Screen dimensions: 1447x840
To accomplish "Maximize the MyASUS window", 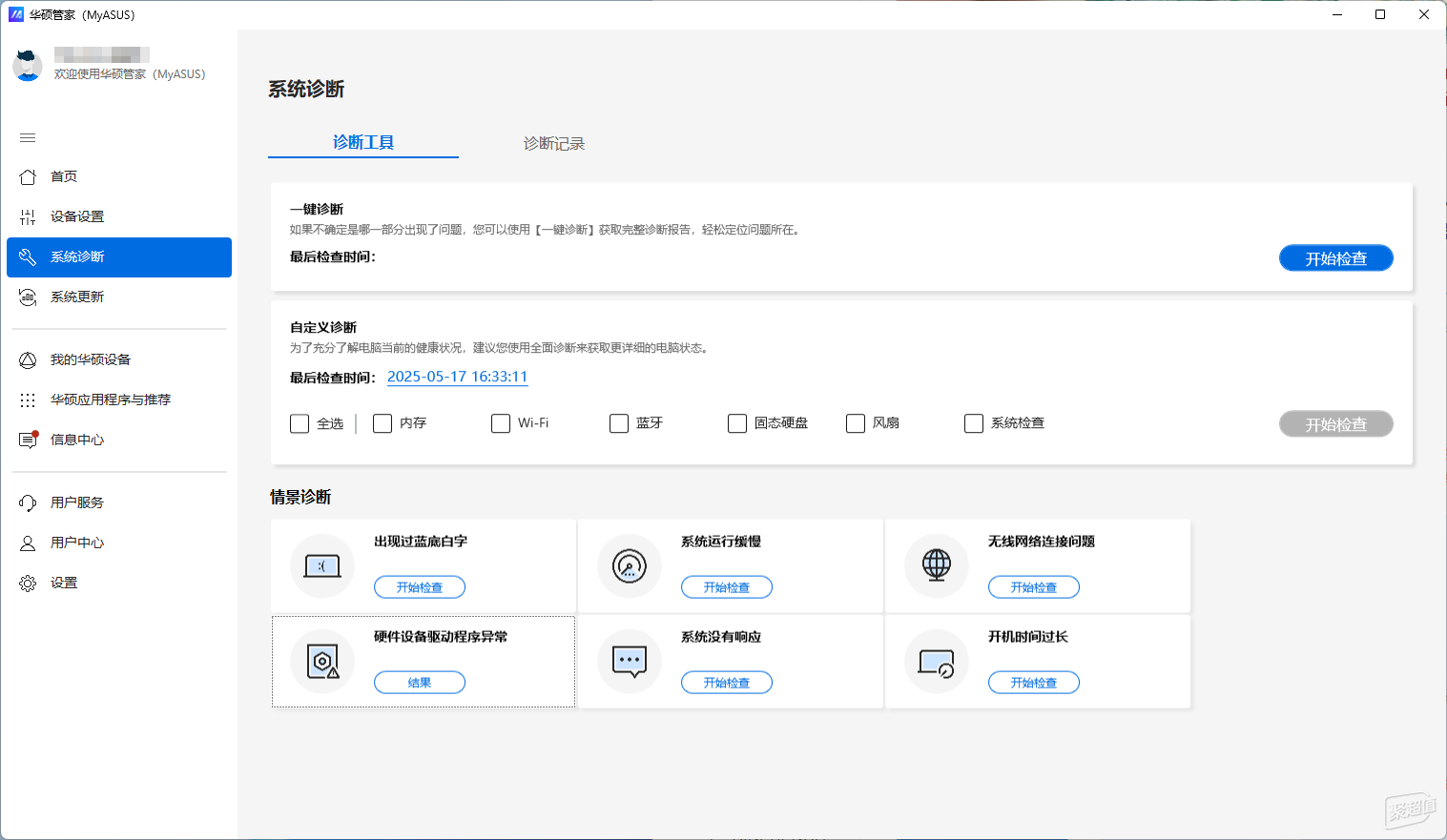I will (x=1380, y=14).
